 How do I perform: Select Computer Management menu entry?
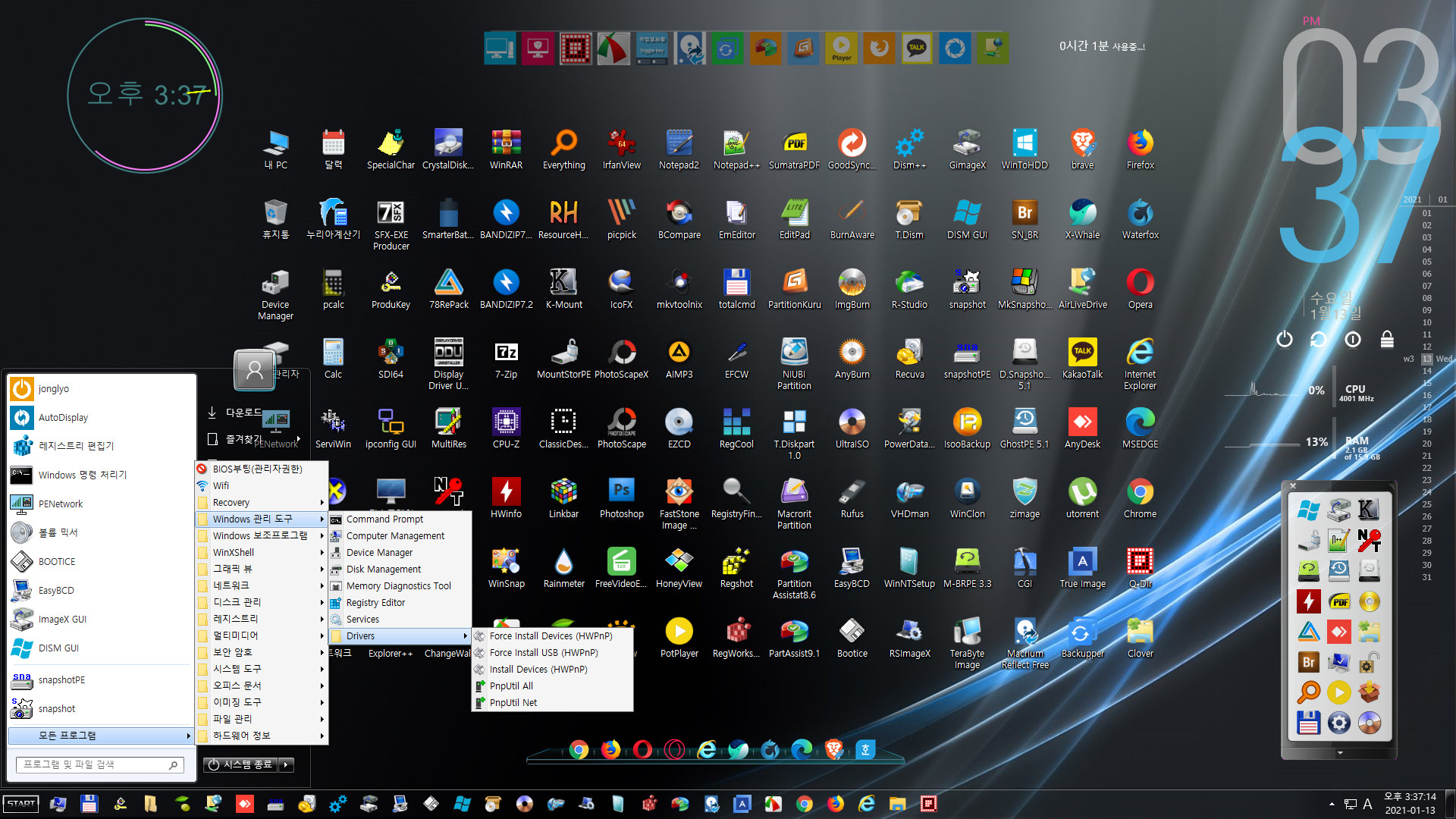pyautogui.click(x=400, y=535)
